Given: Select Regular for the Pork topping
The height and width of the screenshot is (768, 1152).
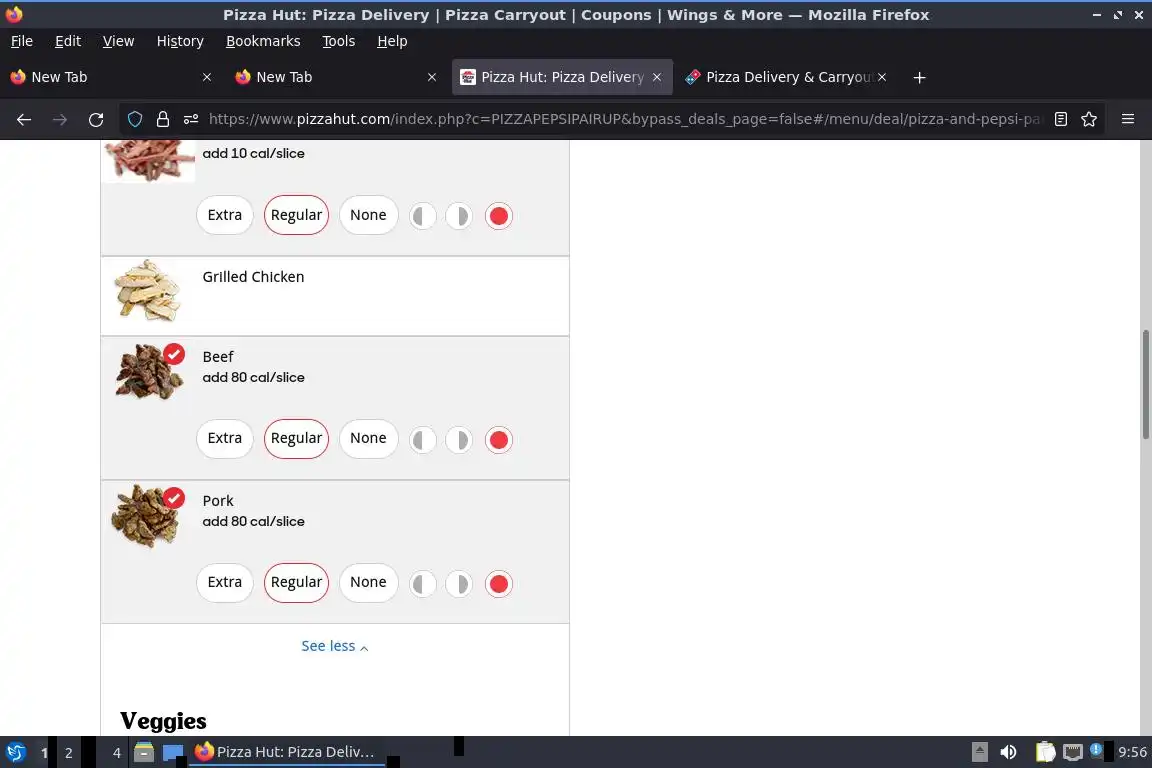Looking at the screenshot, I should click(x=296, y=583).
